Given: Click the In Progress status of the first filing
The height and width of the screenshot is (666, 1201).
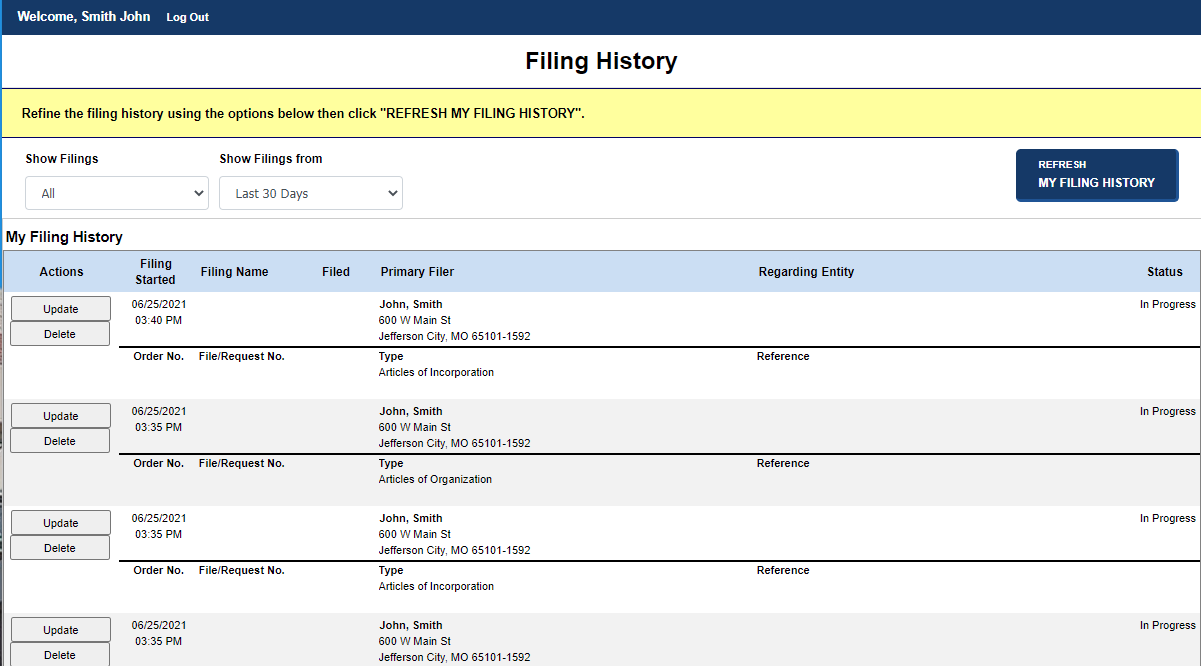Looking at the screenshot, I should pos(1167,304).
